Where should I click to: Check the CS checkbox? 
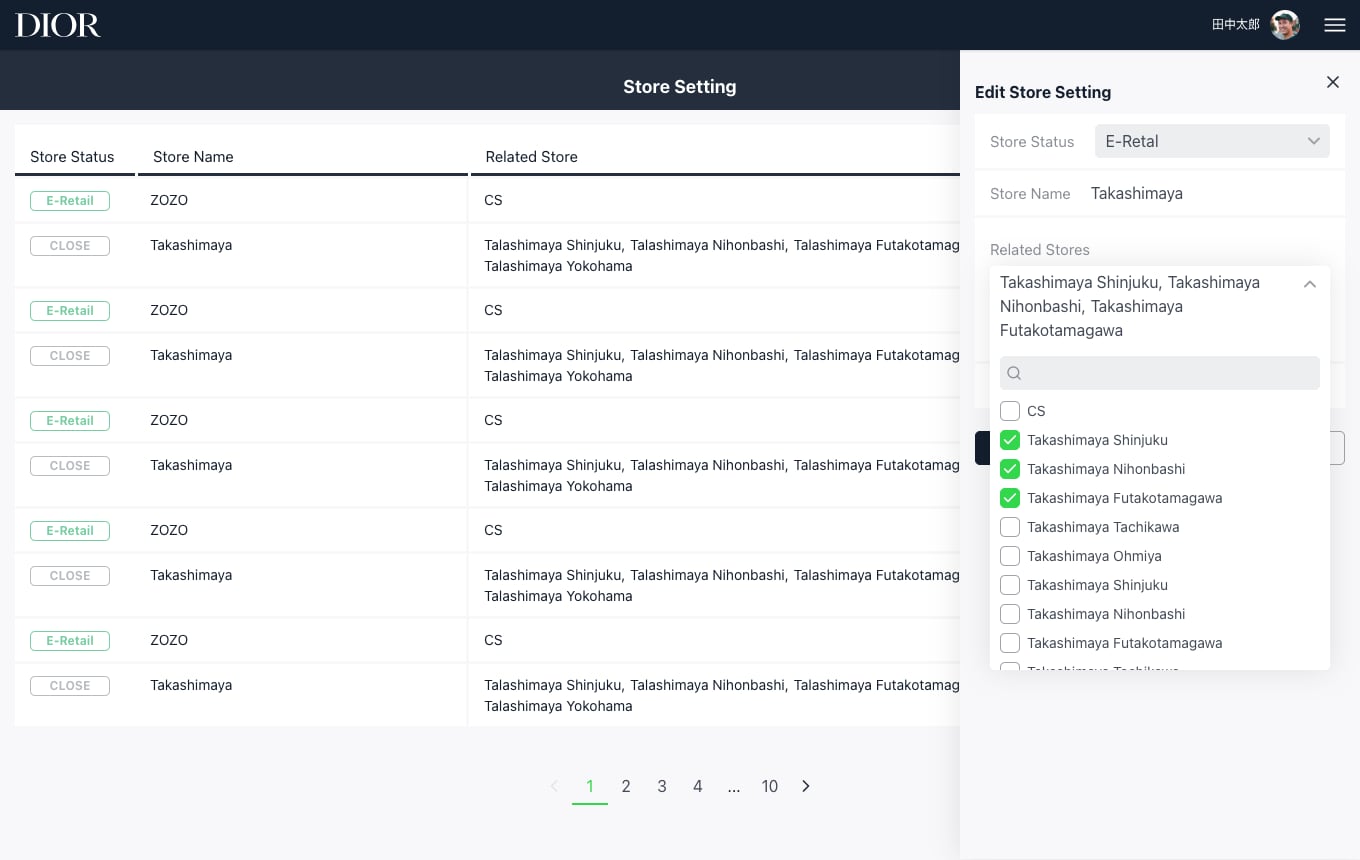tap(1010, 411)
